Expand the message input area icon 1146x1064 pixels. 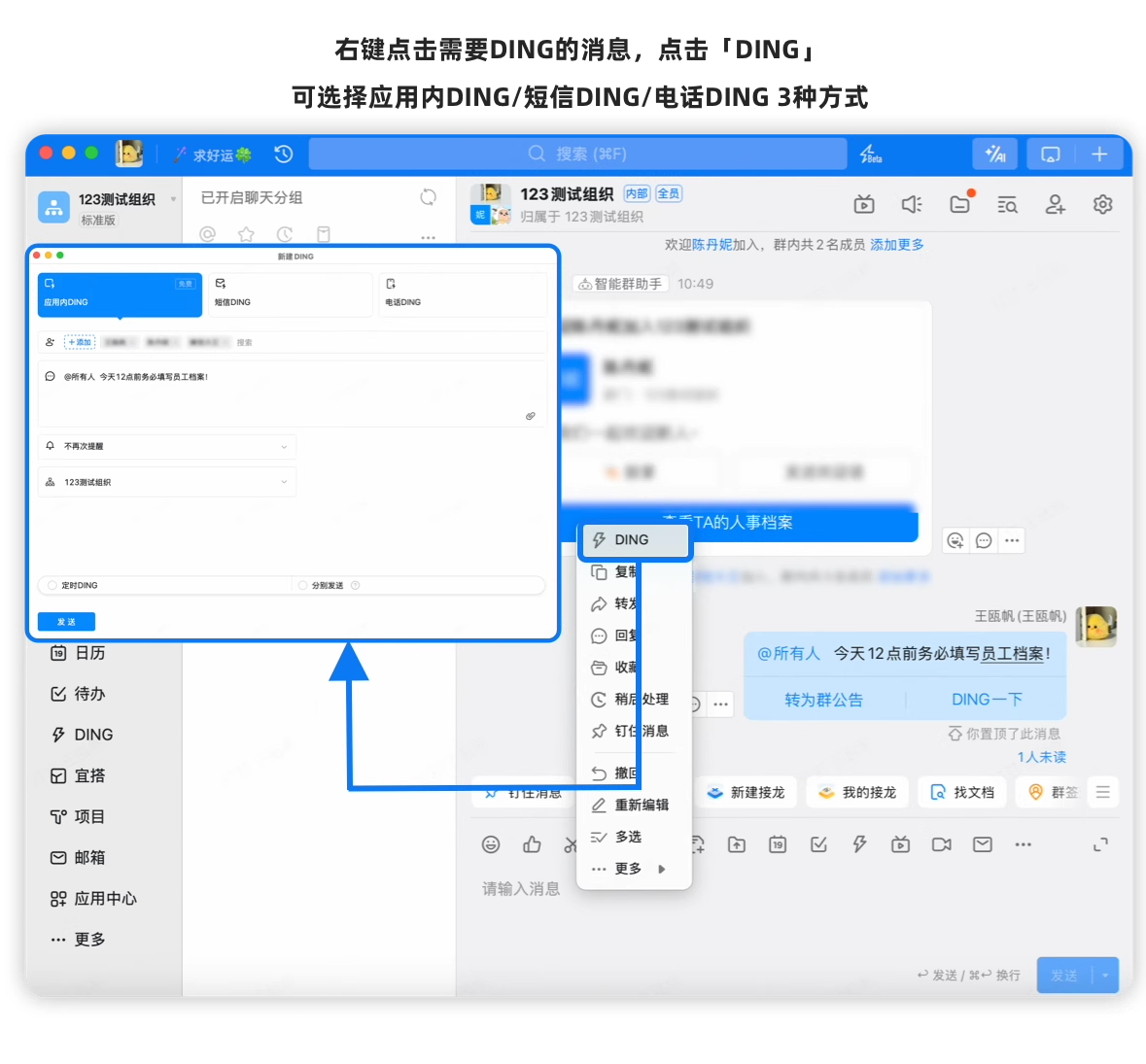click(1100, 844)
